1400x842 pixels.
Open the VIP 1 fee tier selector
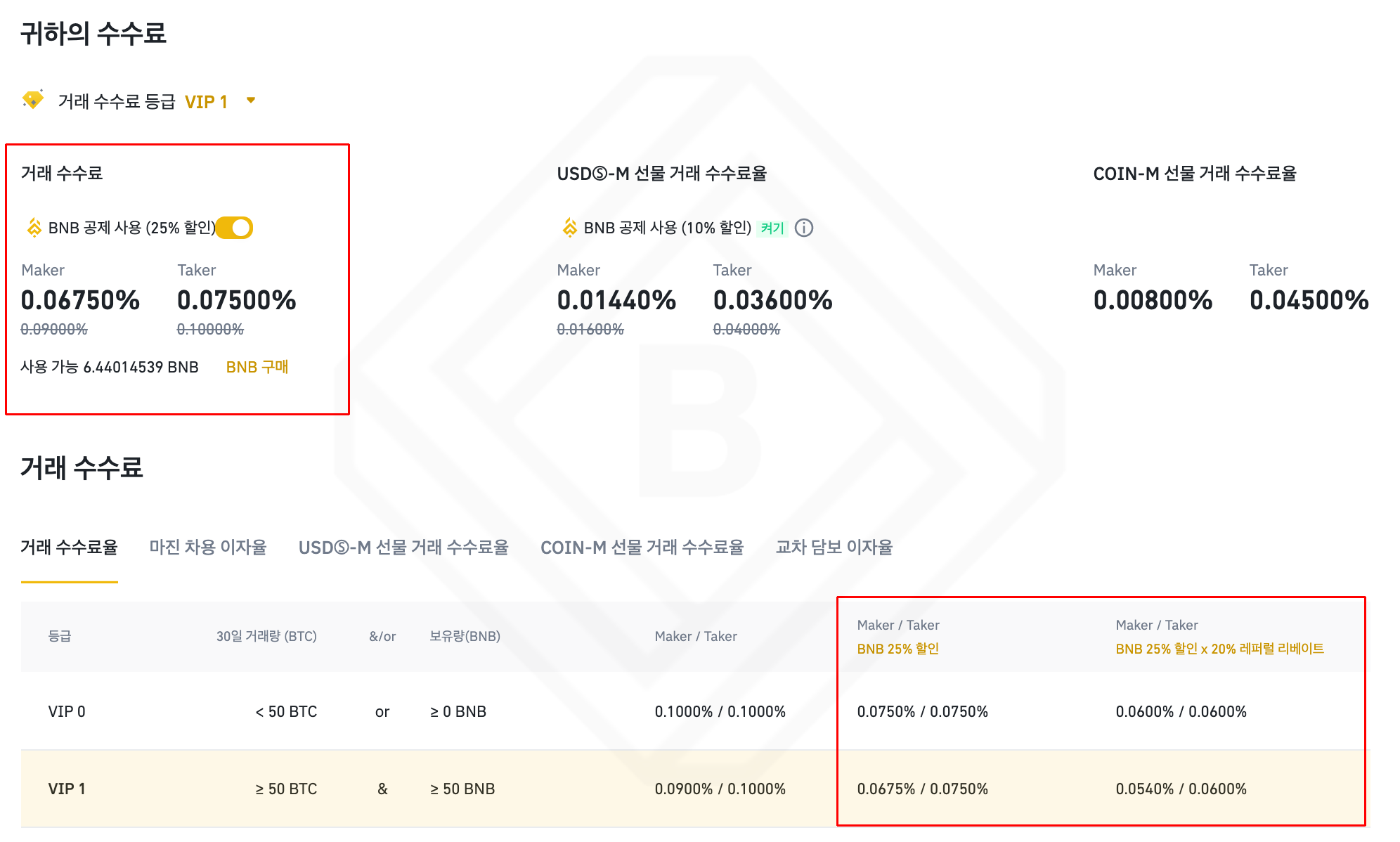coord(206,102)
